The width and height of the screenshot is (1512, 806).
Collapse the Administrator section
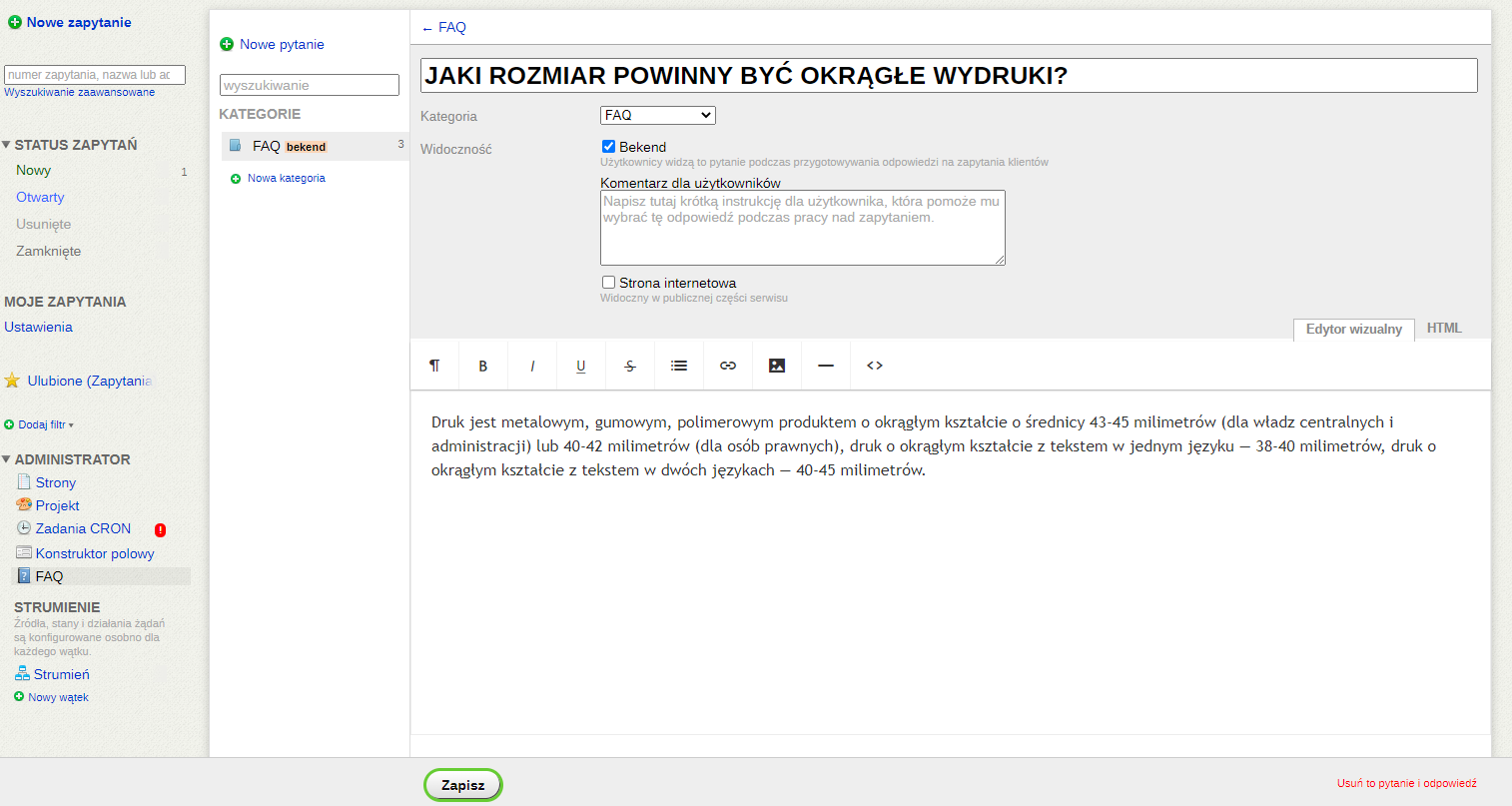[6, 459]
